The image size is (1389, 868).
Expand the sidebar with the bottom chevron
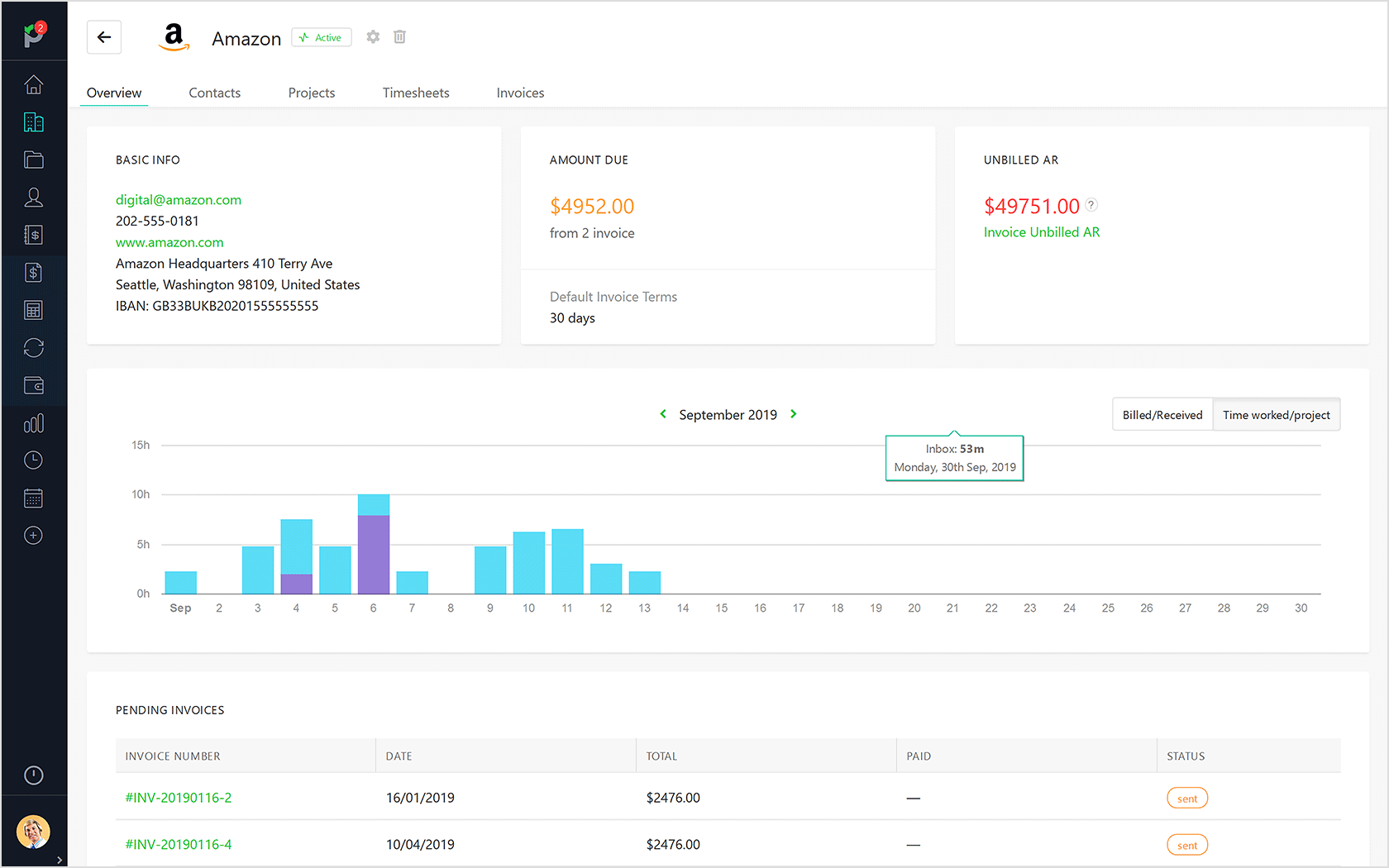pos(59,860)
